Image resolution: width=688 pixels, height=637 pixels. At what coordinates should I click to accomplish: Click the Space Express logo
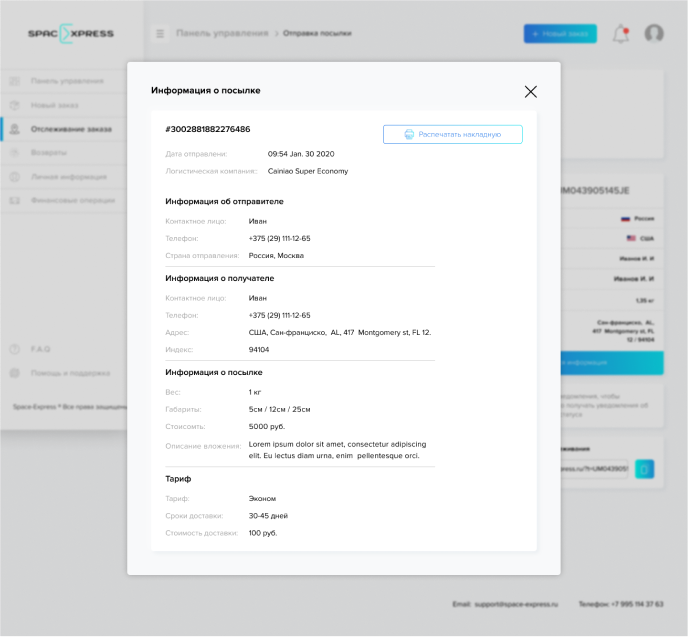[71, 34]
